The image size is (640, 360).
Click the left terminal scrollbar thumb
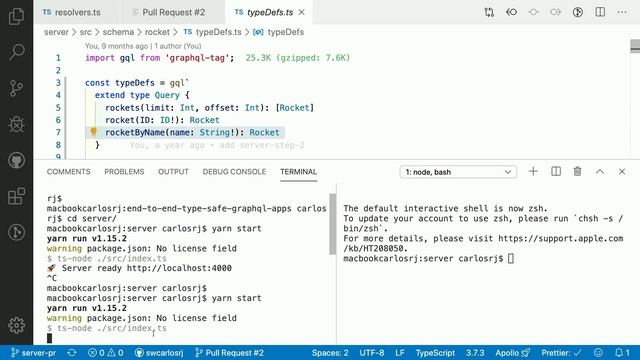point(333,224)
